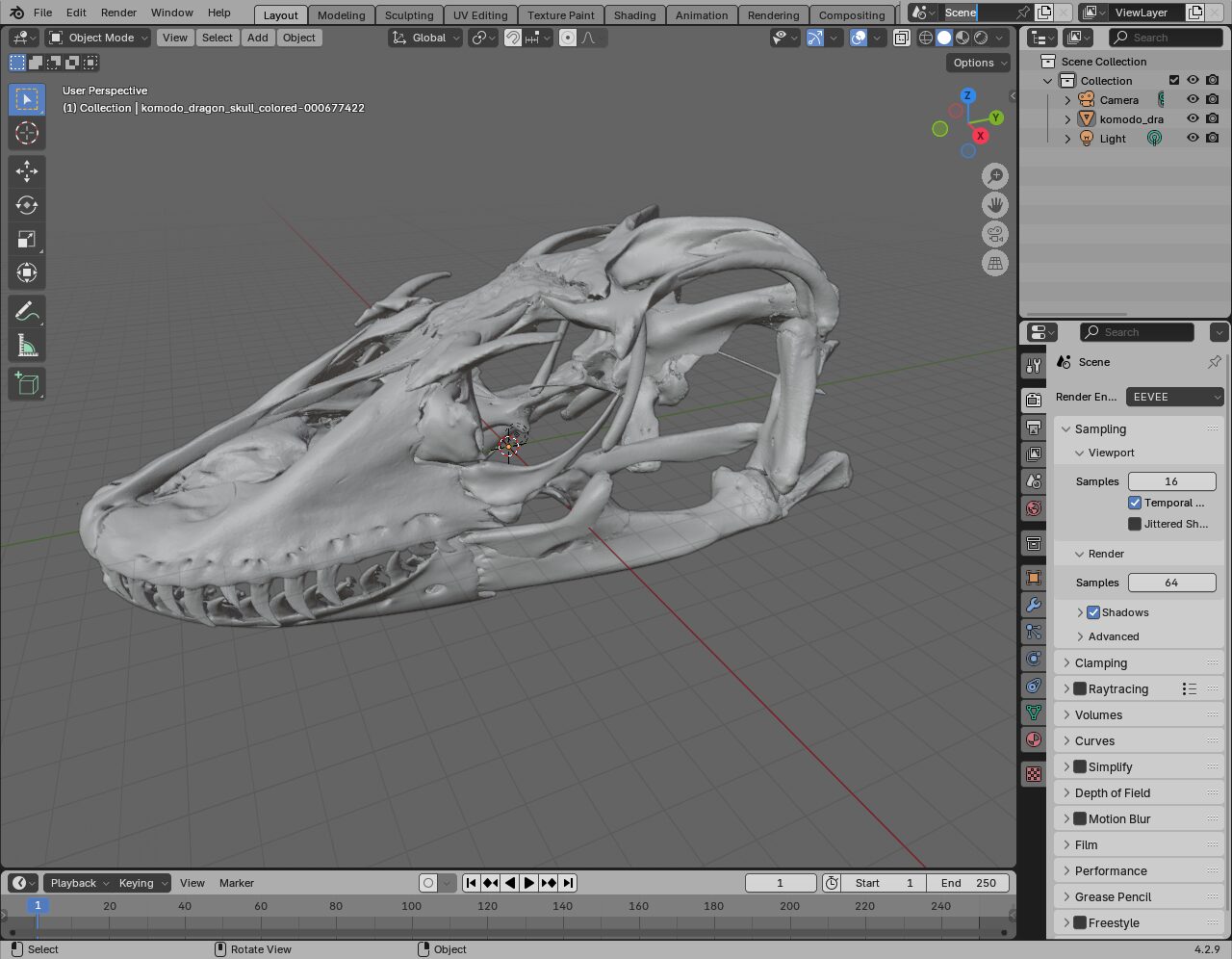Click the viewport Samples value field

(1170, 481)
